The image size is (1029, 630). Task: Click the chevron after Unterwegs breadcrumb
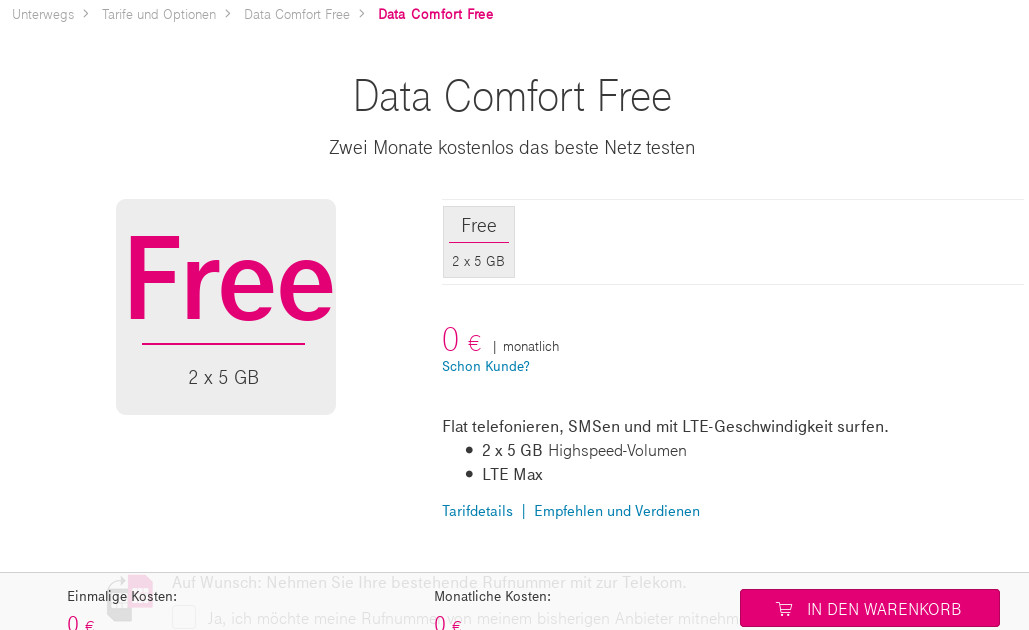click(86, 14)
